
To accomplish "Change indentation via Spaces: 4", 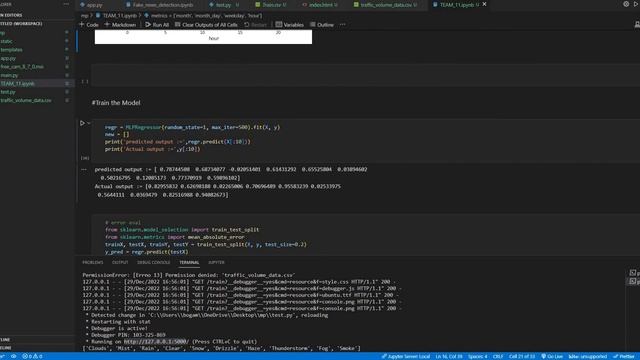I will tap(478, 356).
